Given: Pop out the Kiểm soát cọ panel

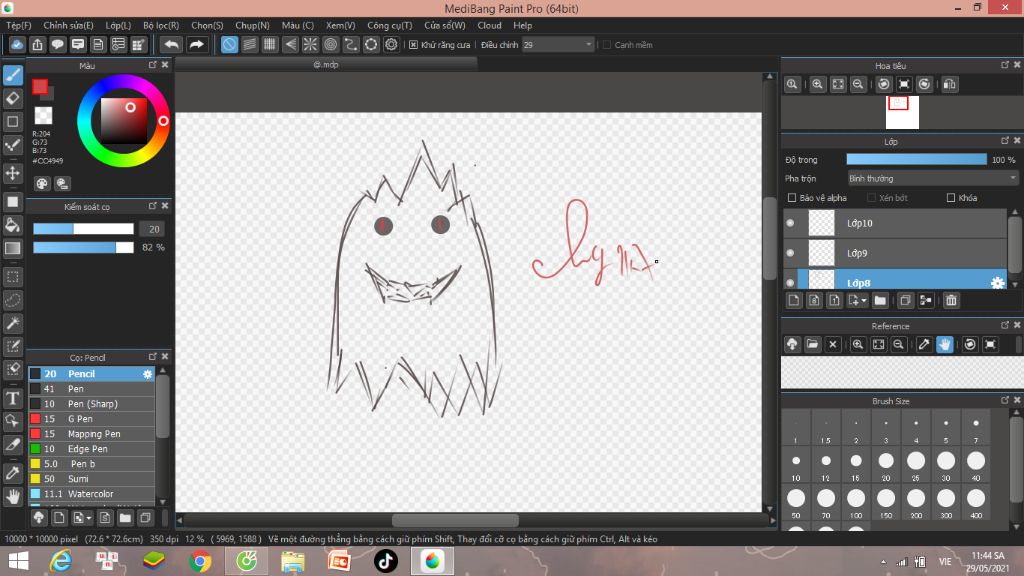Looking at the screenshot, I should (153, 206).
